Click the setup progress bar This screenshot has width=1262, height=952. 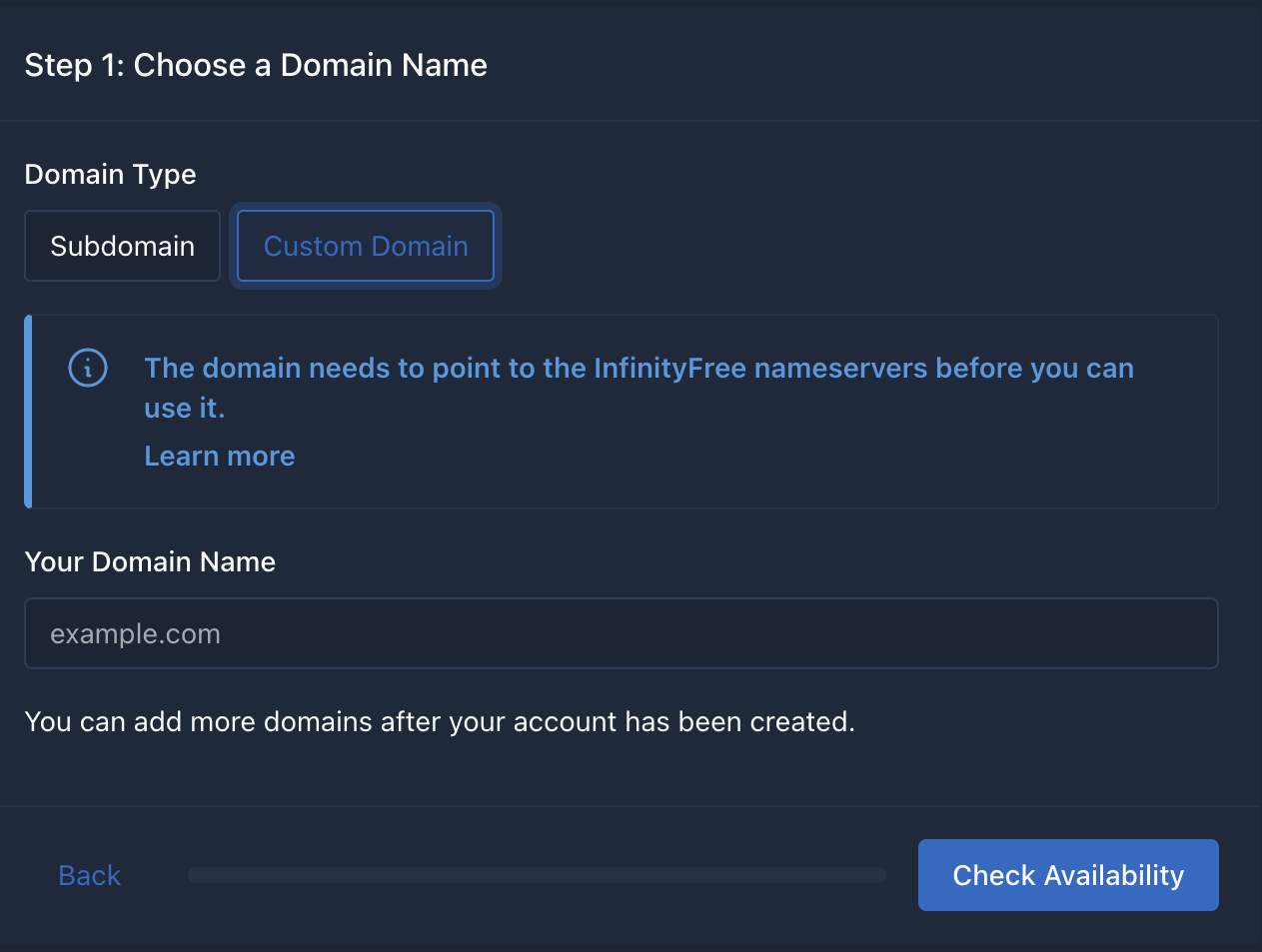(537, 875)
